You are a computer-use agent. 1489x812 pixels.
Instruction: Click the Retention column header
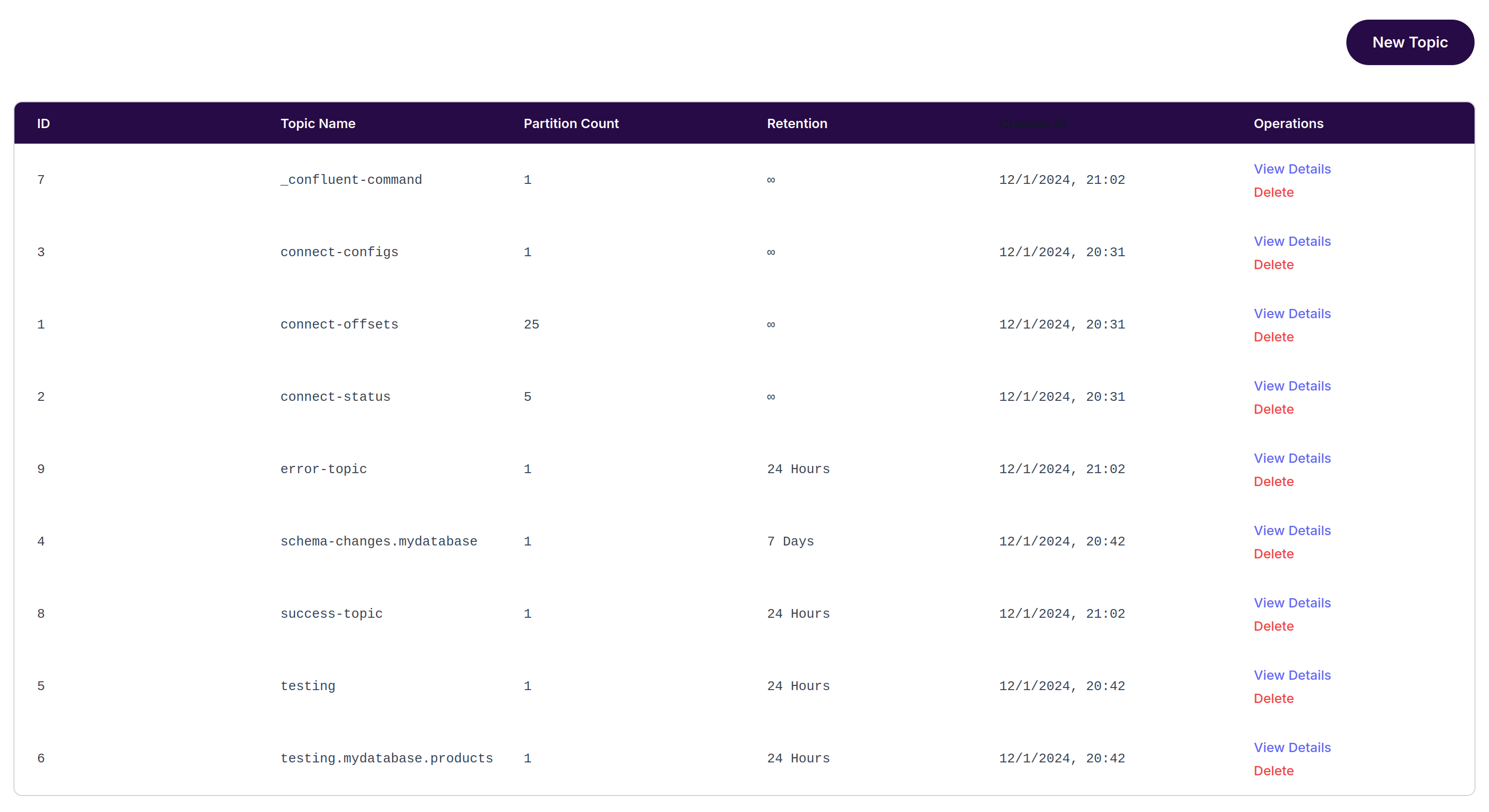click(x=797, y=123)
